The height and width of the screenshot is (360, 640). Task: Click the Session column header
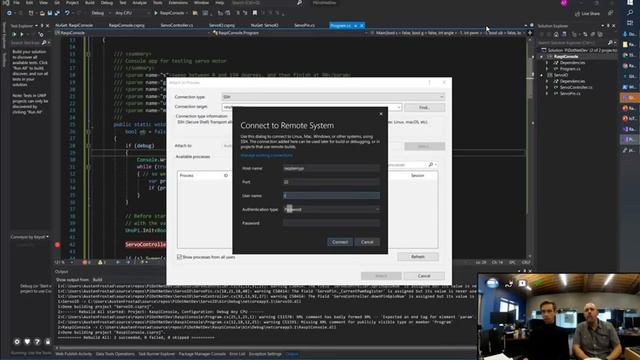click(x=417, y=175)
